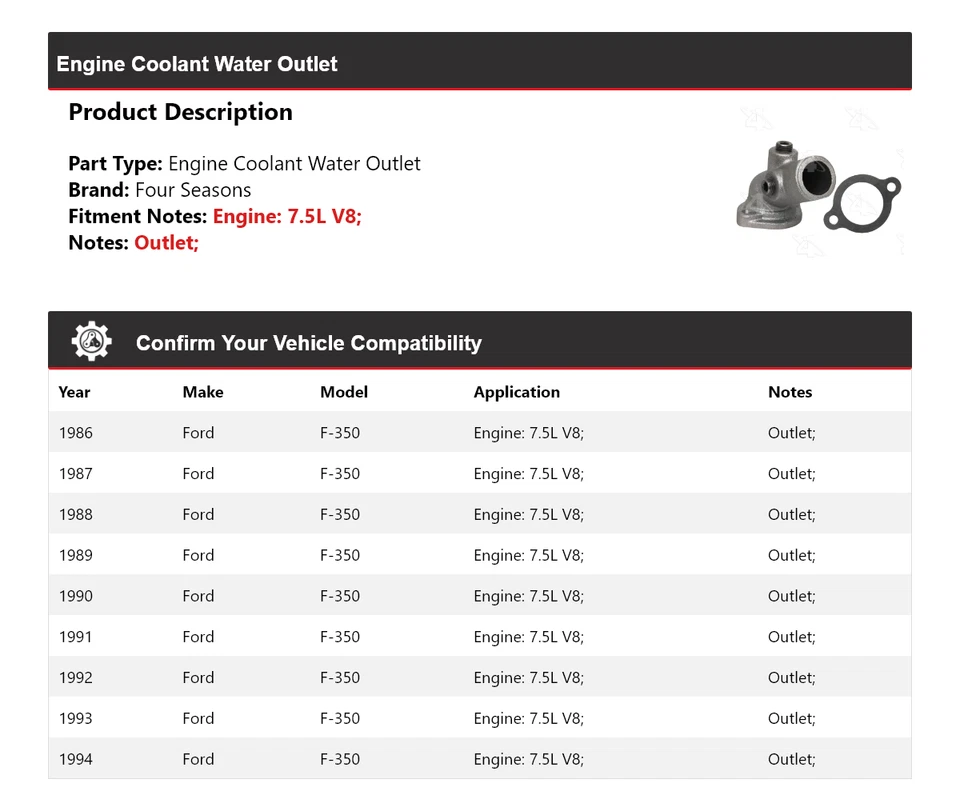Click F-350 in the 1992 row

coord(340,678)
